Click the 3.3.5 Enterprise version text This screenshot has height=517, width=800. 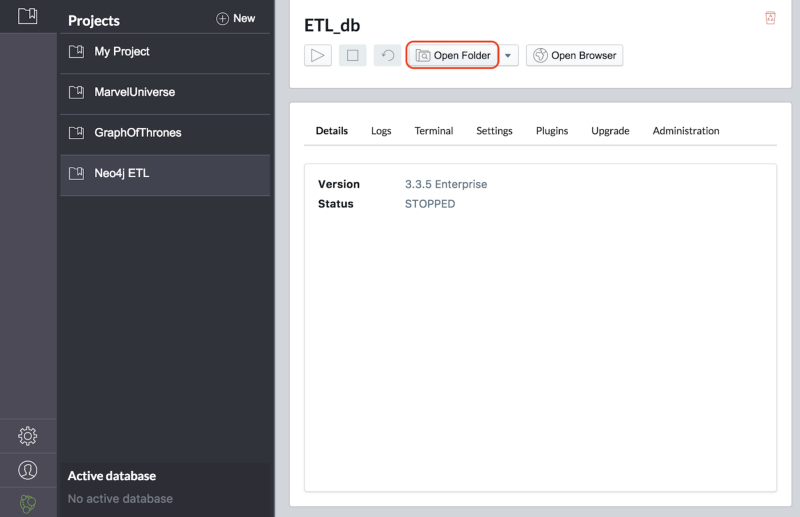pyautogui.click(x=446, y=184)
